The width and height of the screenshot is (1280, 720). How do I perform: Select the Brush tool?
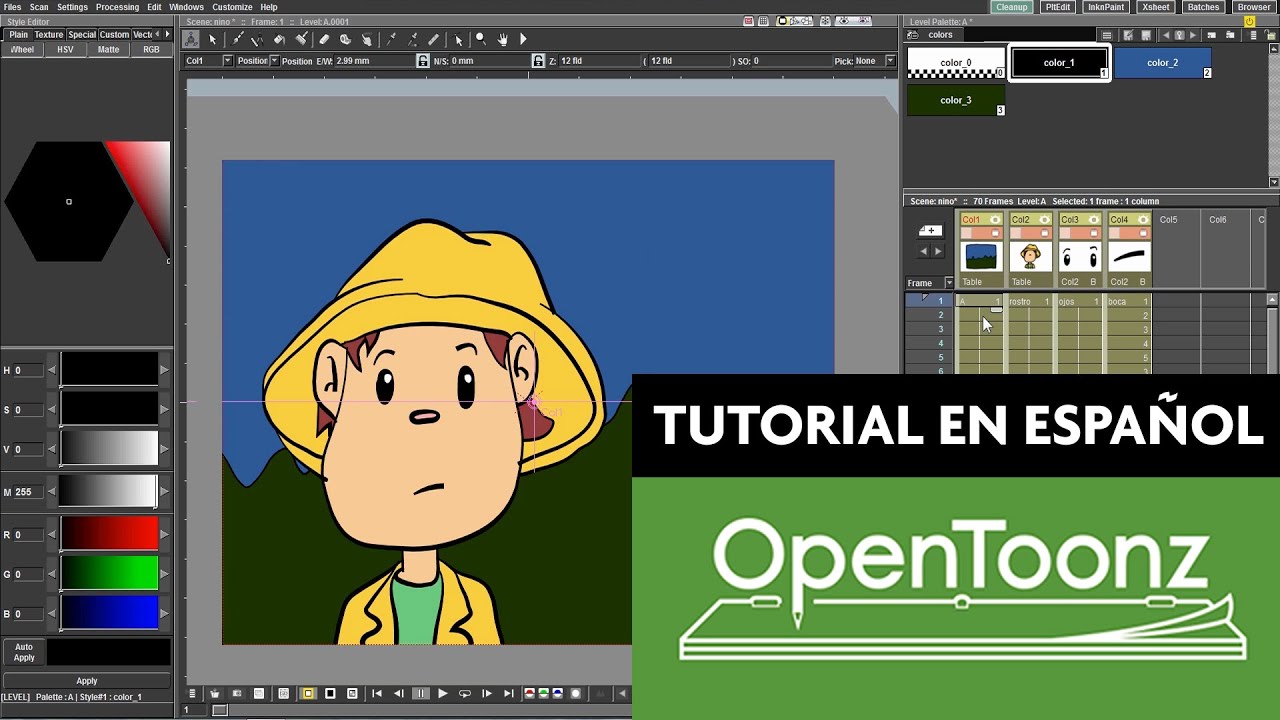pos(237,39)
